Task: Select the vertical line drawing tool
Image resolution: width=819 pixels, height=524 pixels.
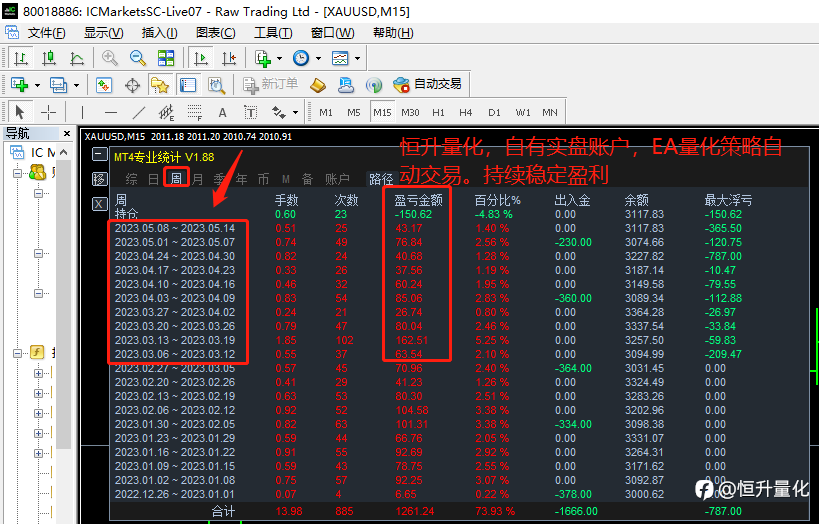Action: tap(82, 112)
